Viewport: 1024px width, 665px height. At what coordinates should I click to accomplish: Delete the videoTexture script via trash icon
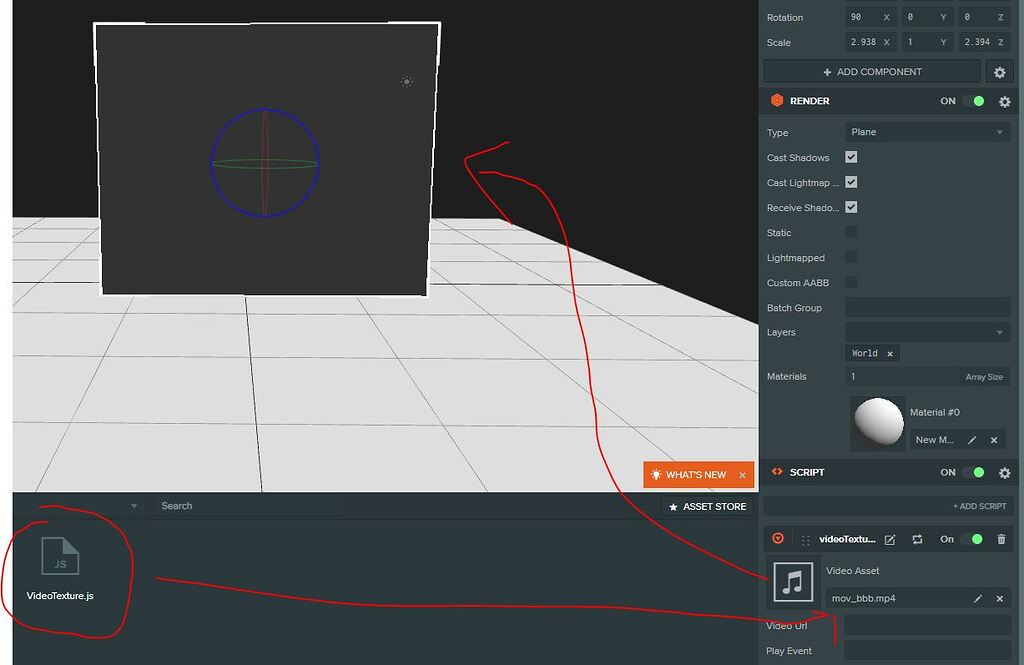[1002, 538]
